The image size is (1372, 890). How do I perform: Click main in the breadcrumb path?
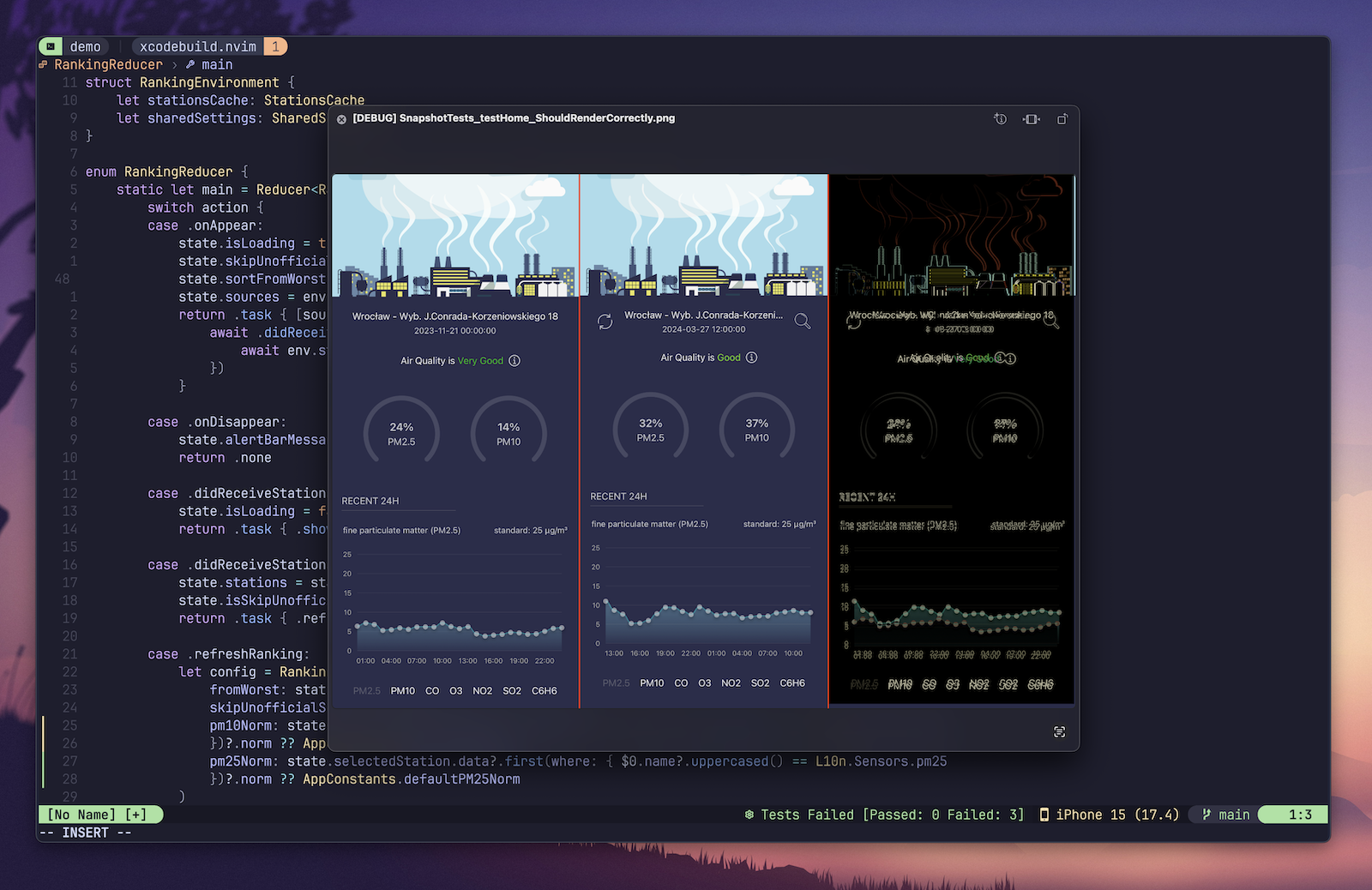point(217,64)
